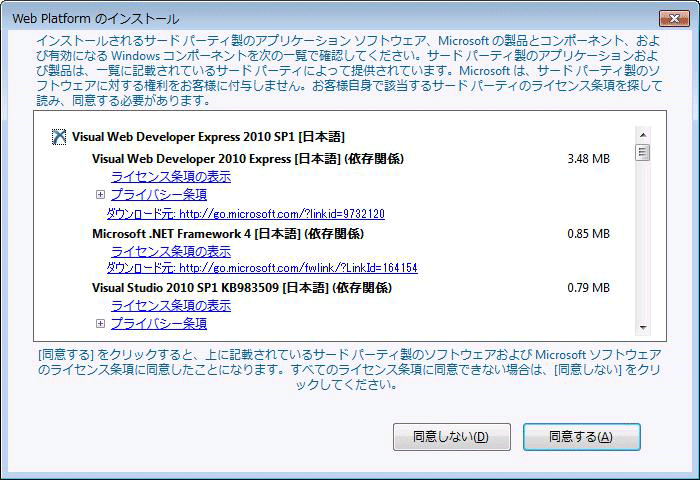Select the Visual Studio 2010 SP1 KB983509 row
The image size is (700, 480).
tap(242, 288)
